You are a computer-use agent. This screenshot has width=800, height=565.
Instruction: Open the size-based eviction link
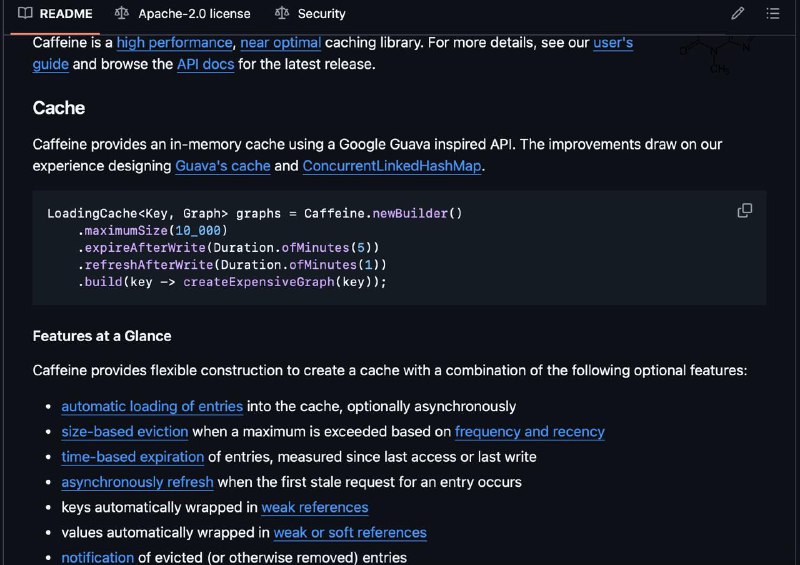pos(125,432)
